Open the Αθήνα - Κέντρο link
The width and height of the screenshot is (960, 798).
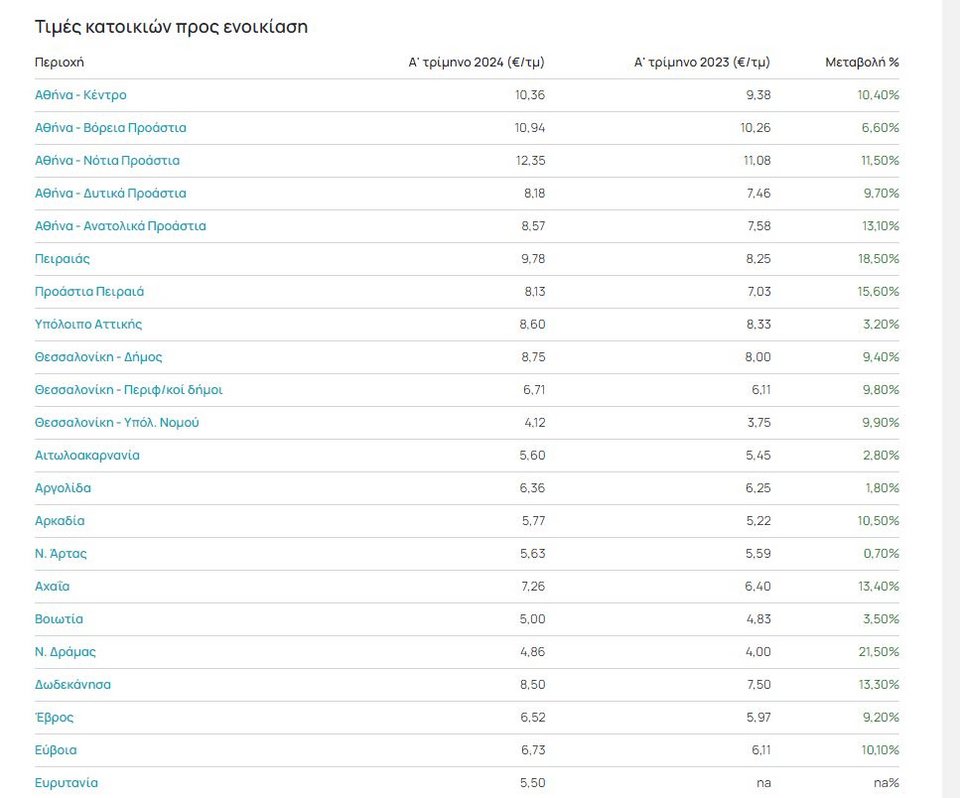pos(80,95)
